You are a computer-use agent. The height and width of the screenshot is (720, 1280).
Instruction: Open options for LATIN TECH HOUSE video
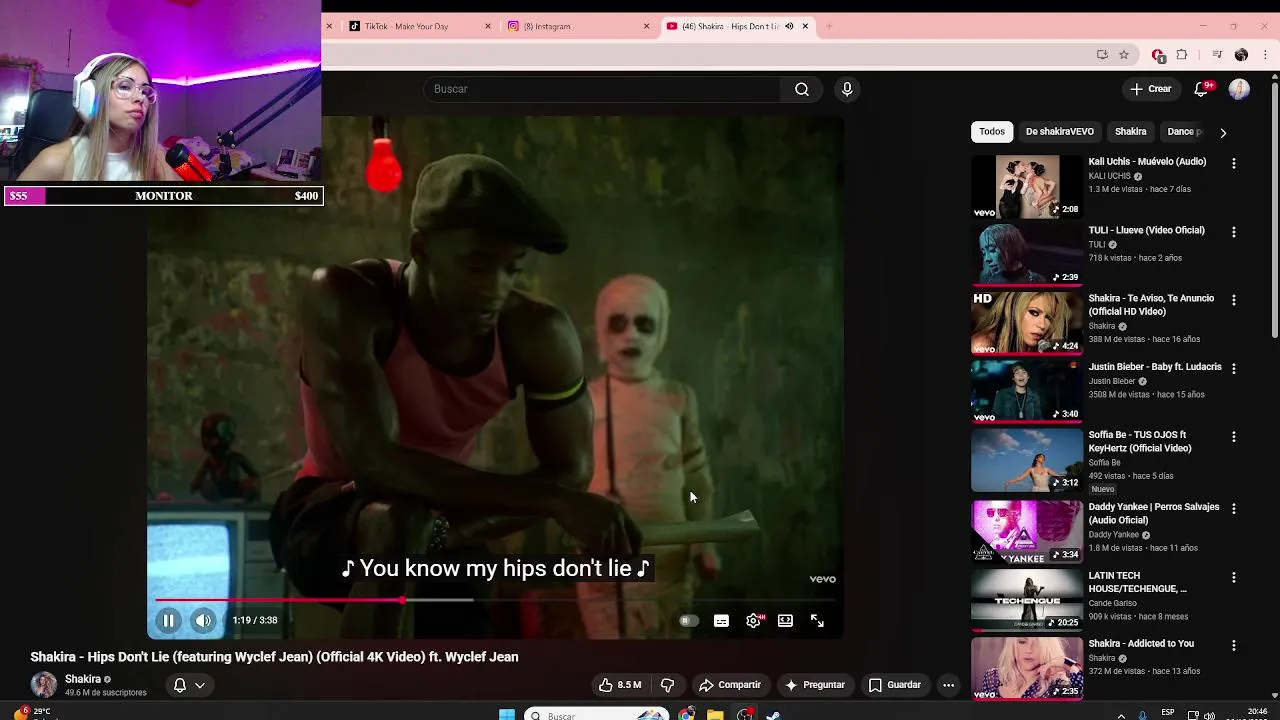click(1234, 578)
